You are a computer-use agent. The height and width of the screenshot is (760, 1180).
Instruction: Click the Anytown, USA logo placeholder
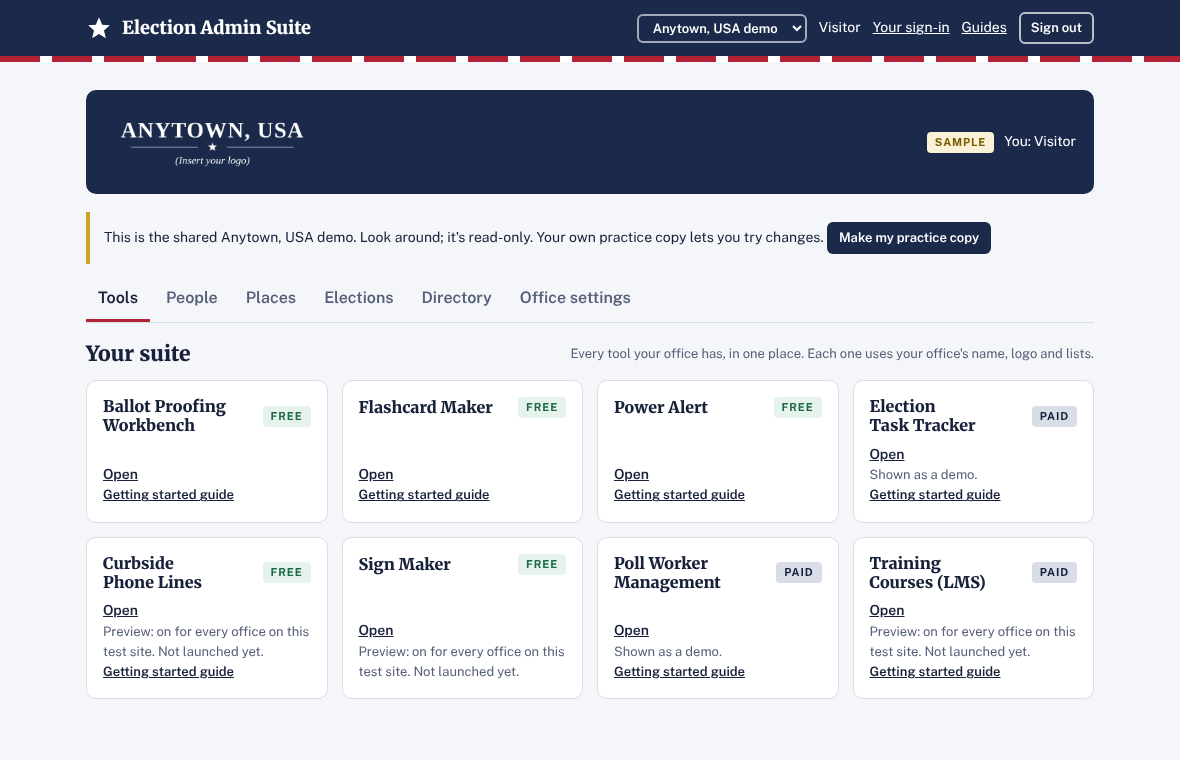coord(212,142)
